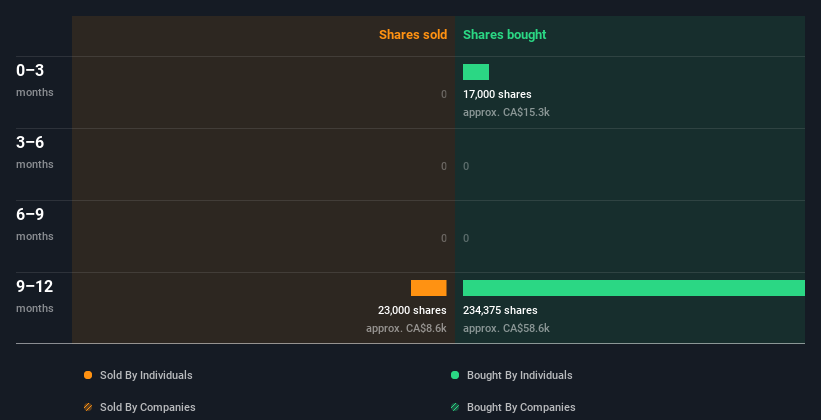
Task: Click the striped Bought By Companies legend icon
Action: 455,407
